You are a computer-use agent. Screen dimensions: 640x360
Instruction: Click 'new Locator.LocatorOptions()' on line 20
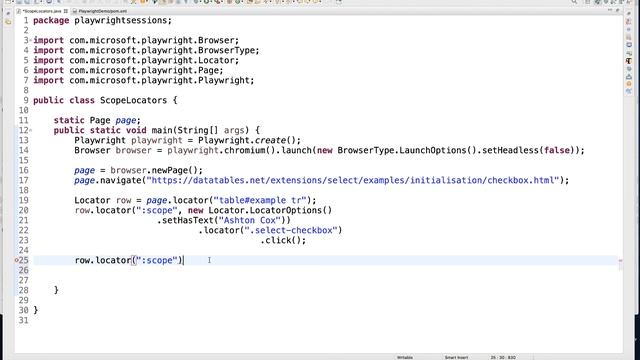[x=260, y=210]
